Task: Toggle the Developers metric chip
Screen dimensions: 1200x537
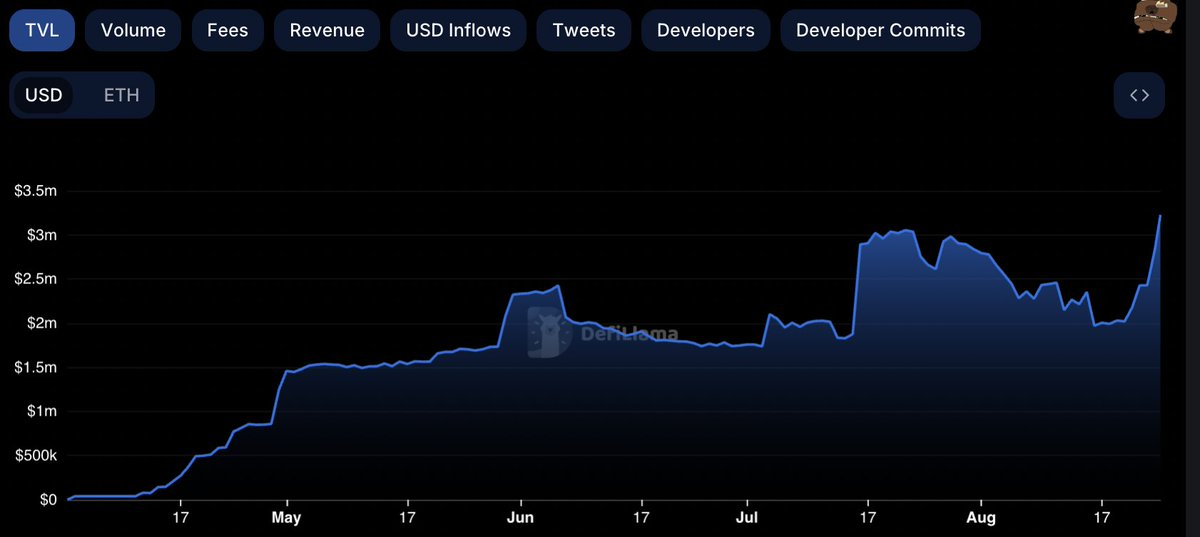Action: (706, 30)
